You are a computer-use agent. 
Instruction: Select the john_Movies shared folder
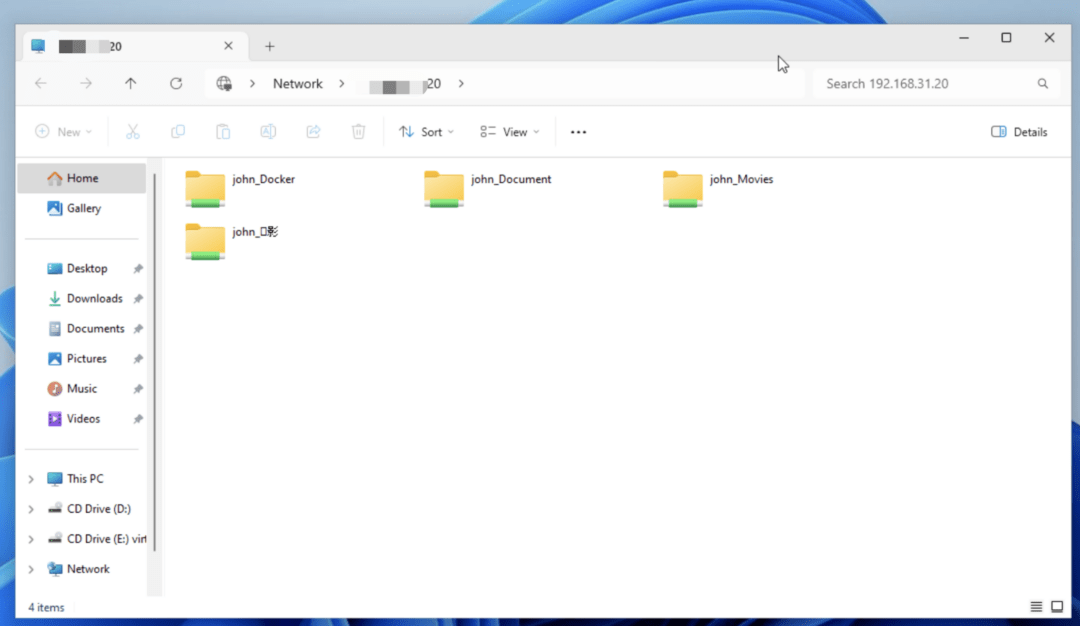[718, 188]
